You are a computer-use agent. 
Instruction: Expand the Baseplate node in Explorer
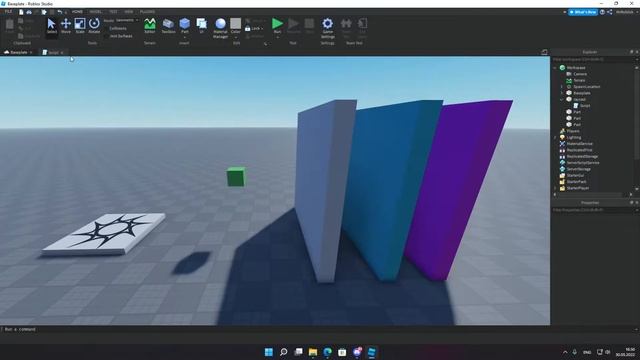[x=561, y=93]
